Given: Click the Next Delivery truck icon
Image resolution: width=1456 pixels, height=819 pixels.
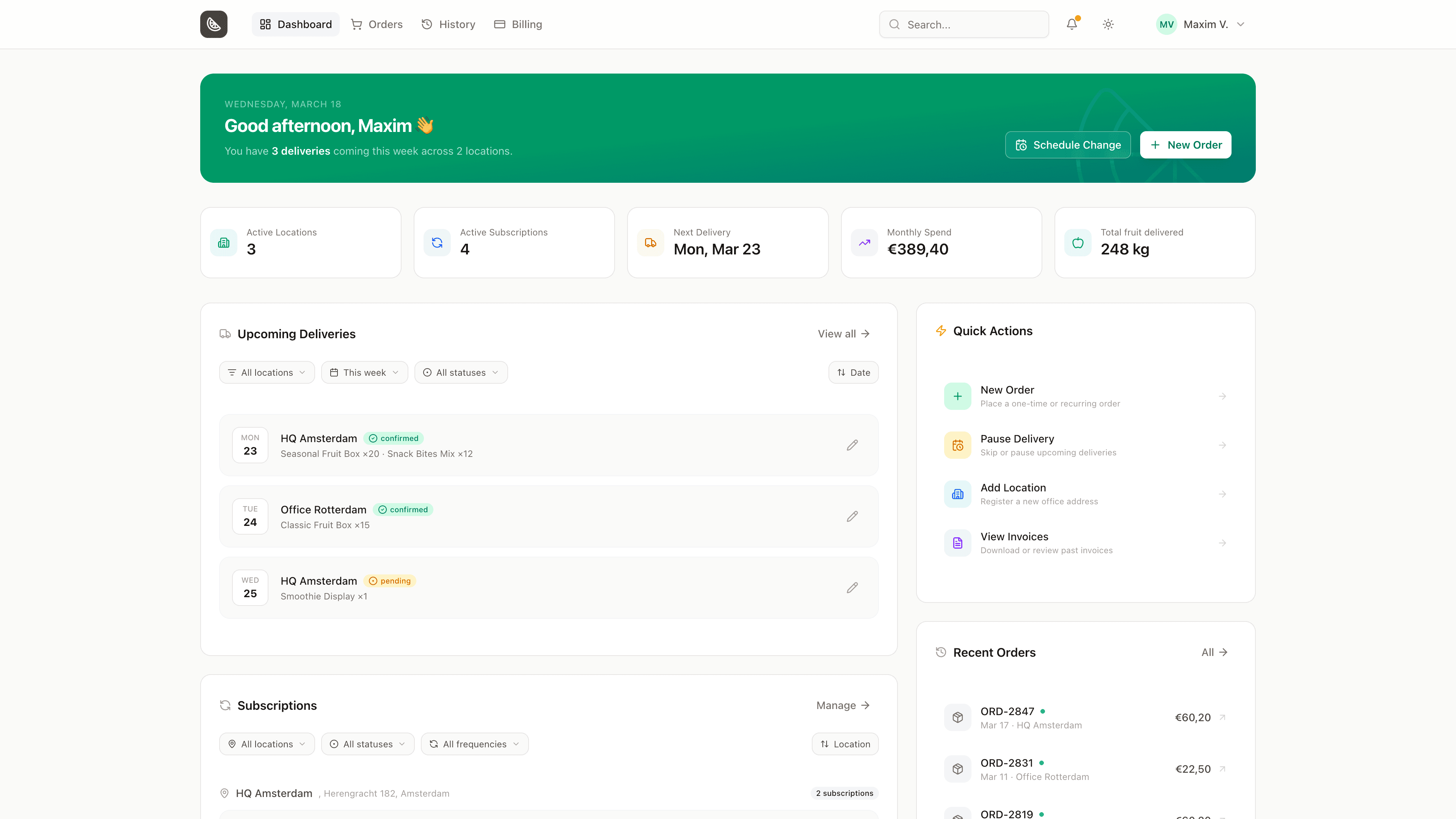Looking at the screenshot, I should (x=651, y=243).
